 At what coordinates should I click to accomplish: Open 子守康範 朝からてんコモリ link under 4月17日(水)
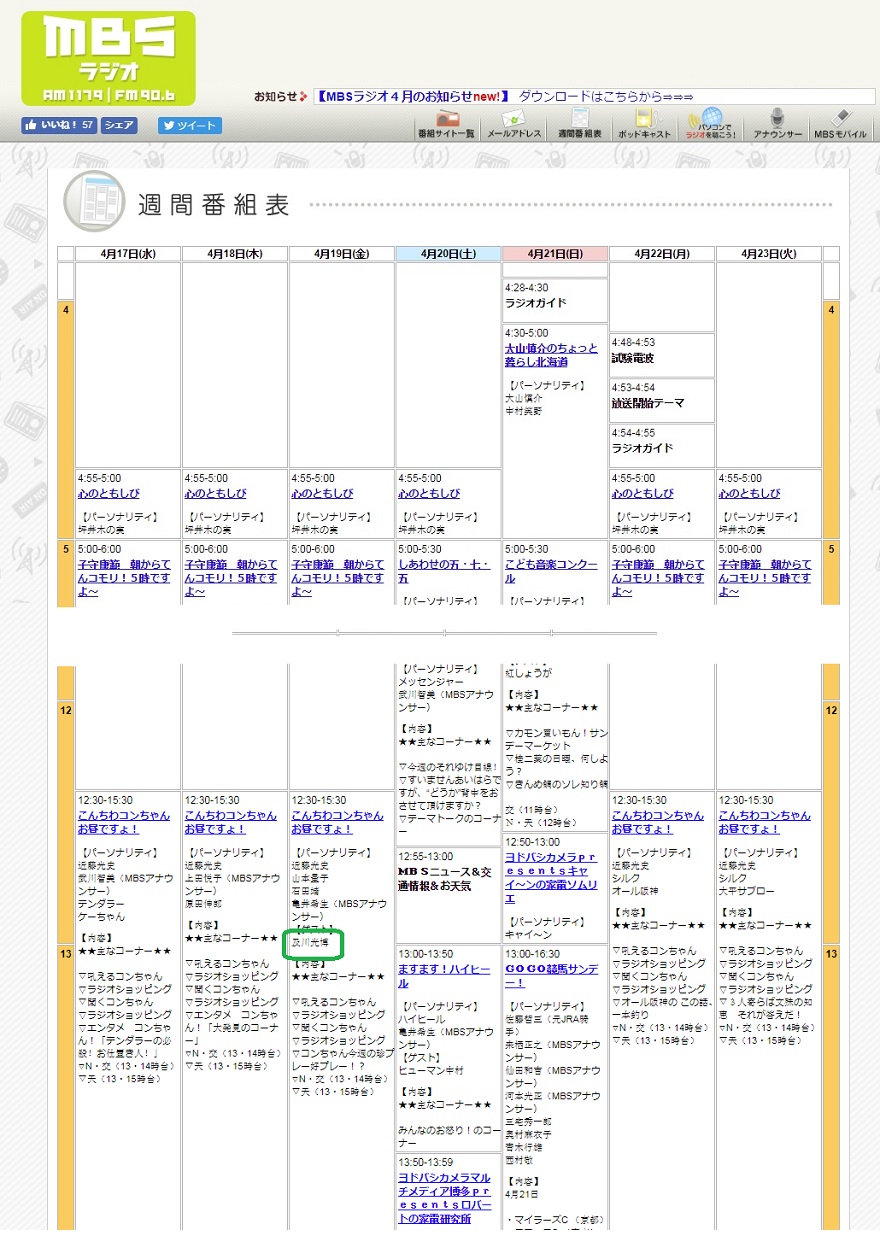point(125,578)
